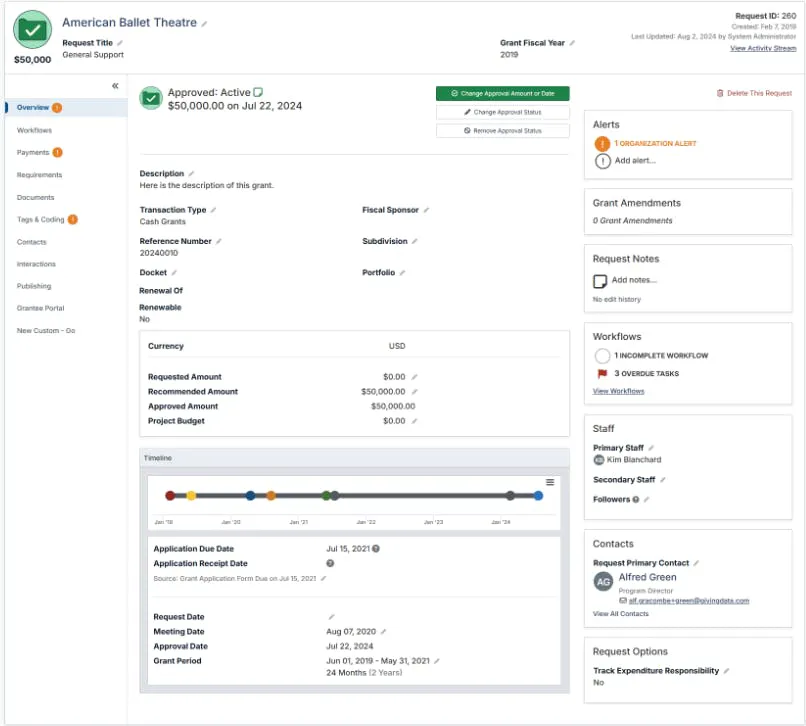Viewport: 806px width, 726px height.
Task: Edit the Request Primary Contact pencil
Action: coord(696,563)
